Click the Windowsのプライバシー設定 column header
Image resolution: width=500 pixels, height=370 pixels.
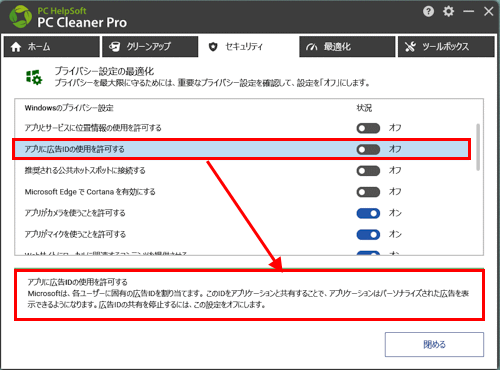tap(69, 108)
